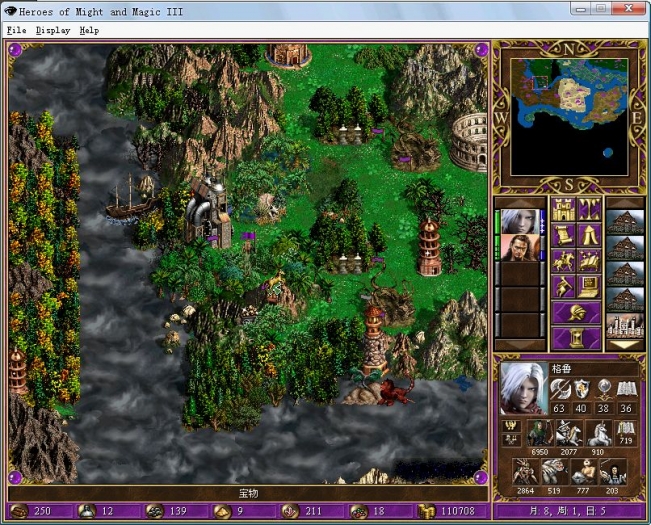Click the hero list down arrow

(520, 345)
